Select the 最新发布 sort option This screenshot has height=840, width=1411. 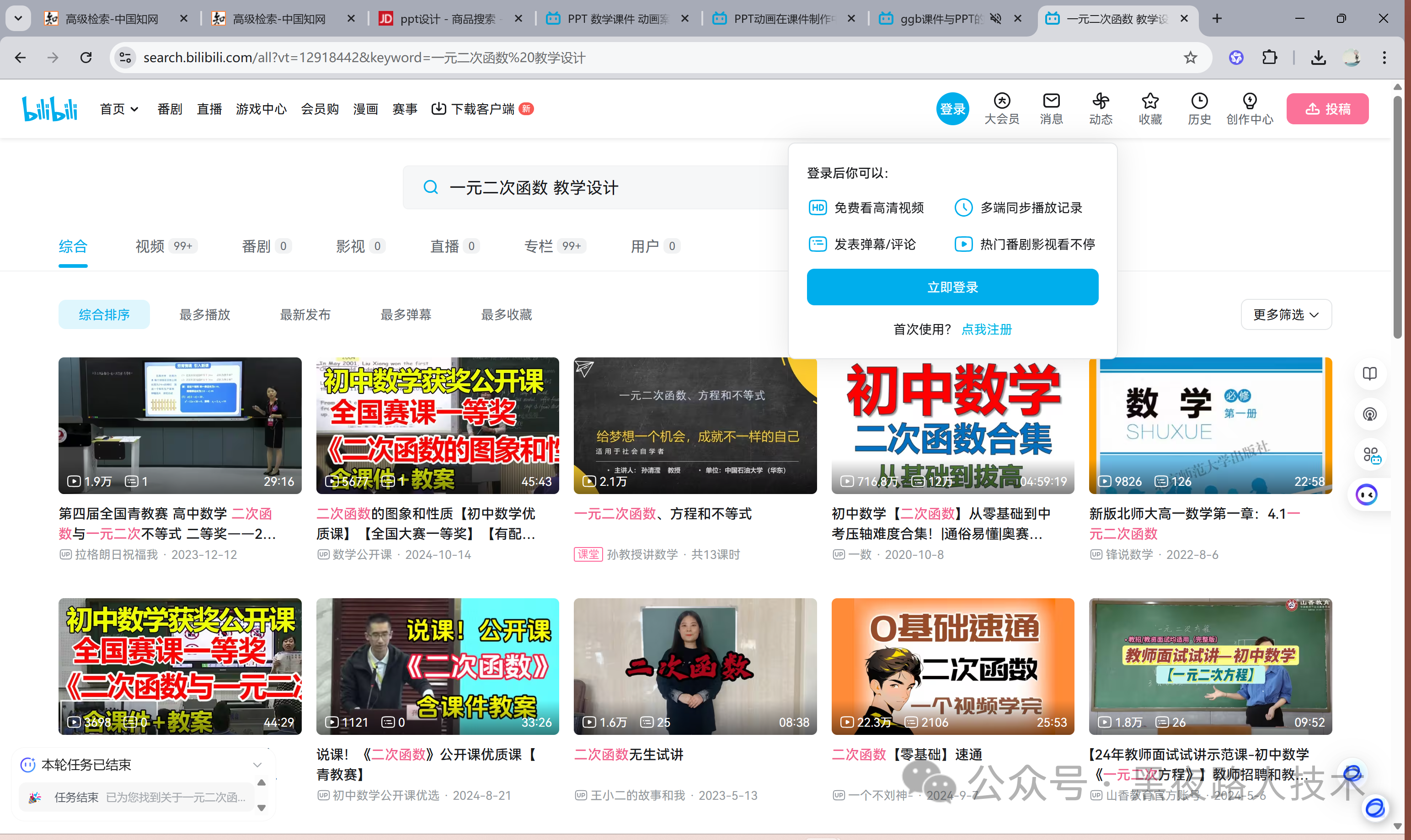pyautogui.click(x=305, y=315)
